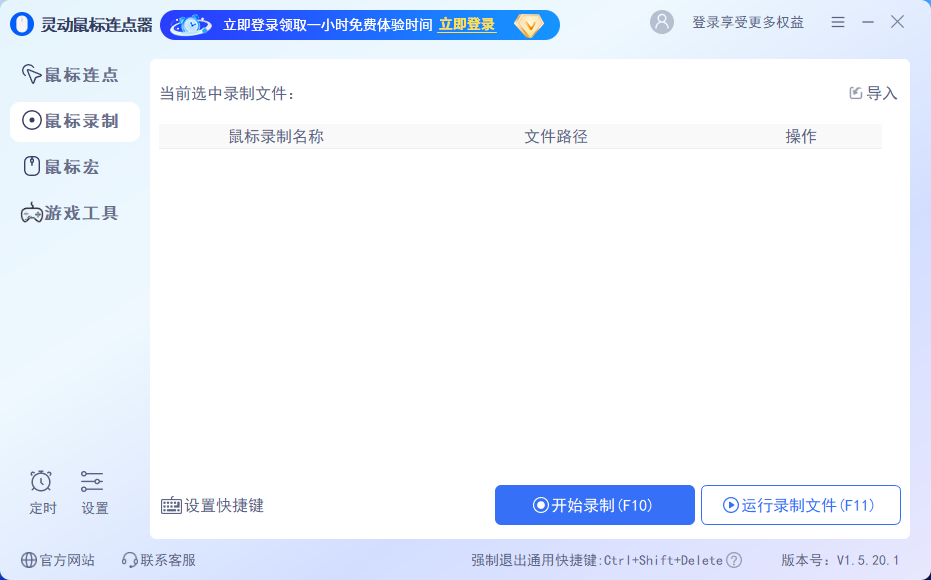
Task: Click the 鼠标录制名称 column header
Action: (276, 137)
